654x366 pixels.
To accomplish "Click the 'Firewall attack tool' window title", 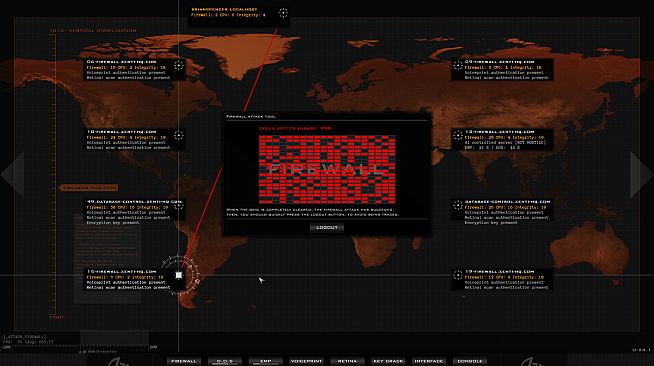I will (251, 117).
